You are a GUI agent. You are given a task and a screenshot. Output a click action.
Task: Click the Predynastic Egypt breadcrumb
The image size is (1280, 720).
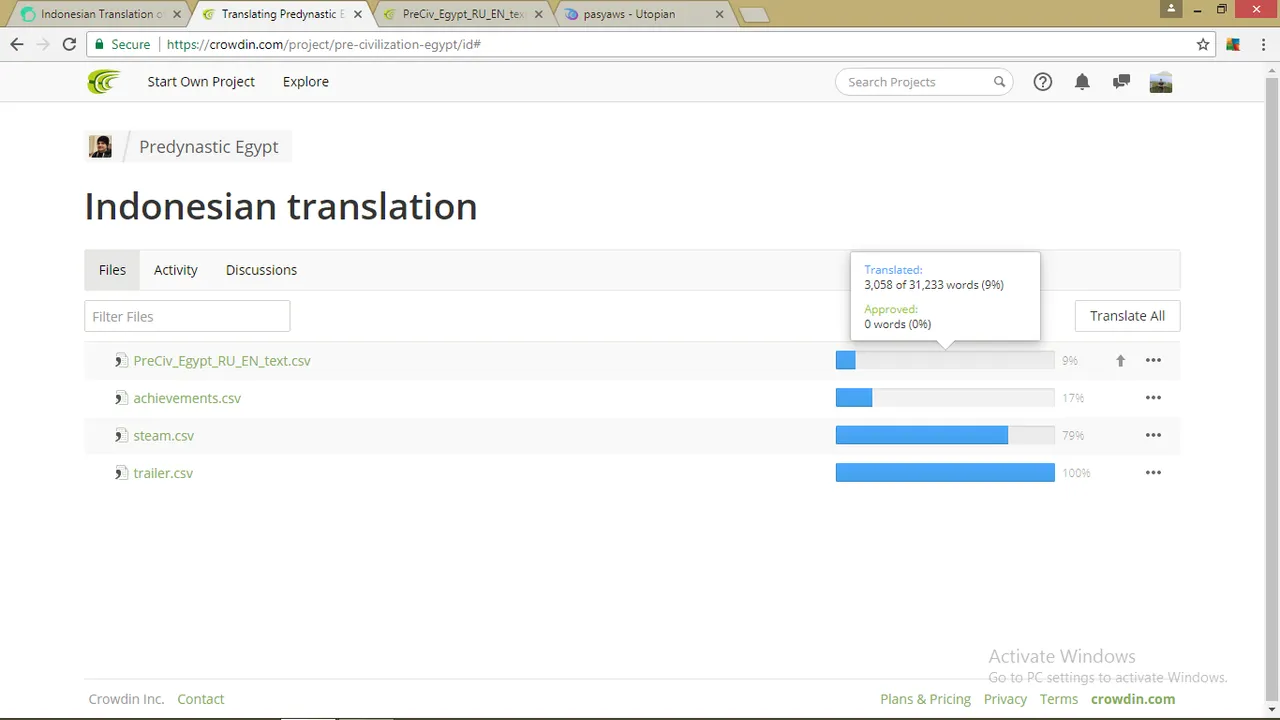pos(209,146)
